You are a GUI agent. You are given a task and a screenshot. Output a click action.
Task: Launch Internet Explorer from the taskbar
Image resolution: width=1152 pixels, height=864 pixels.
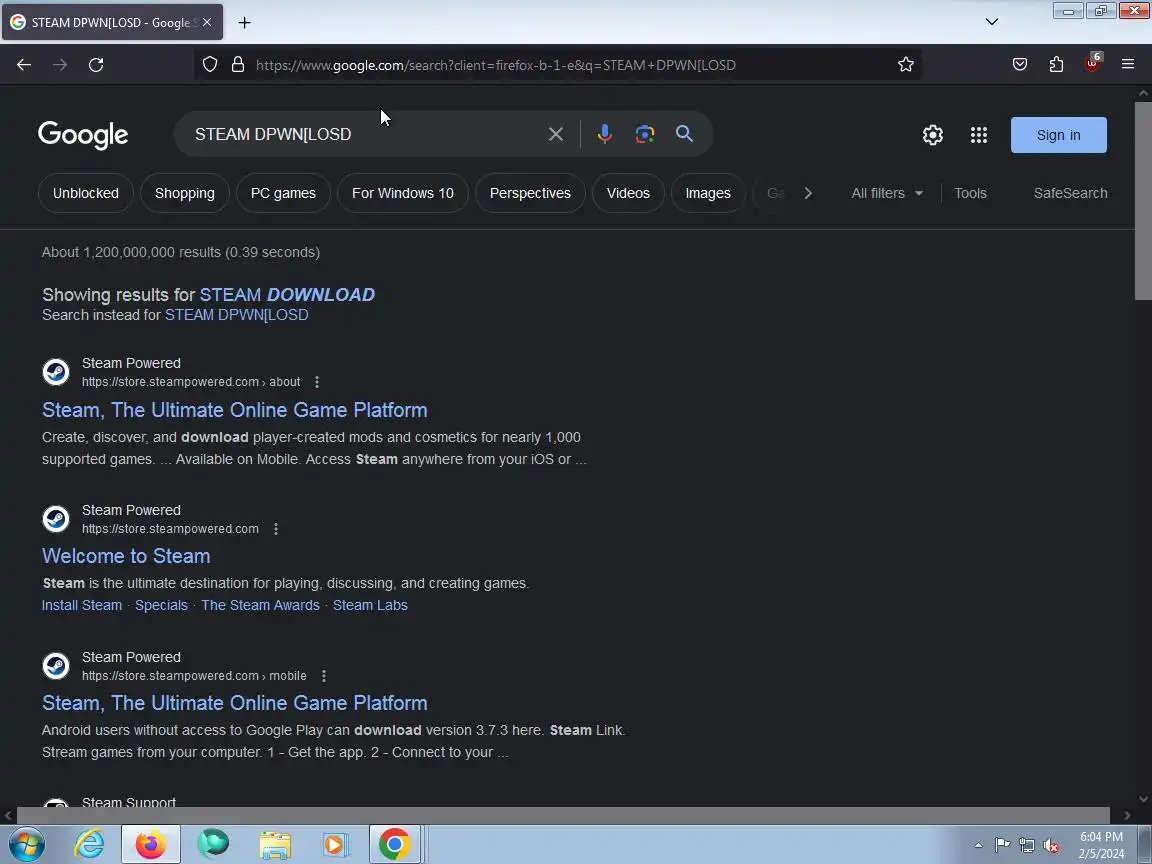click(90, 845)
